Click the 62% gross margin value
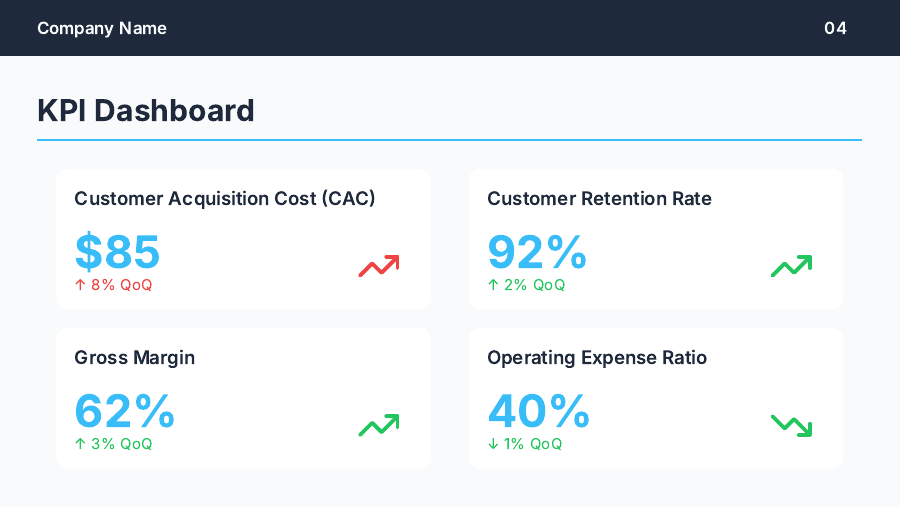The image size is (900, 507). point(125,411)
